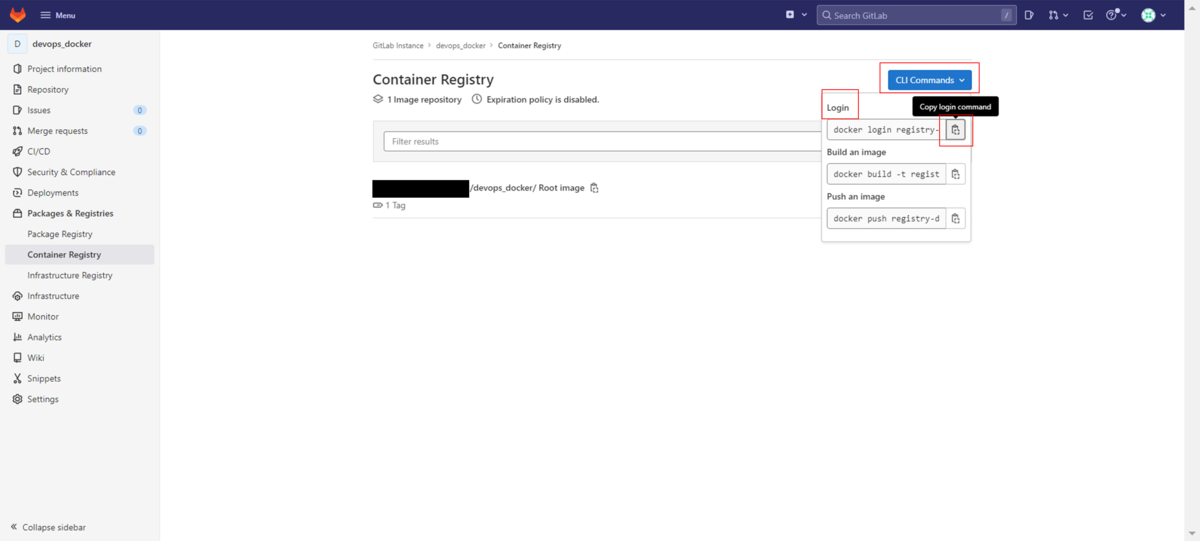Click GitLab Instance breadcrumb
The width and height of the screenshot is (1200, 541).
pos(398,46)
